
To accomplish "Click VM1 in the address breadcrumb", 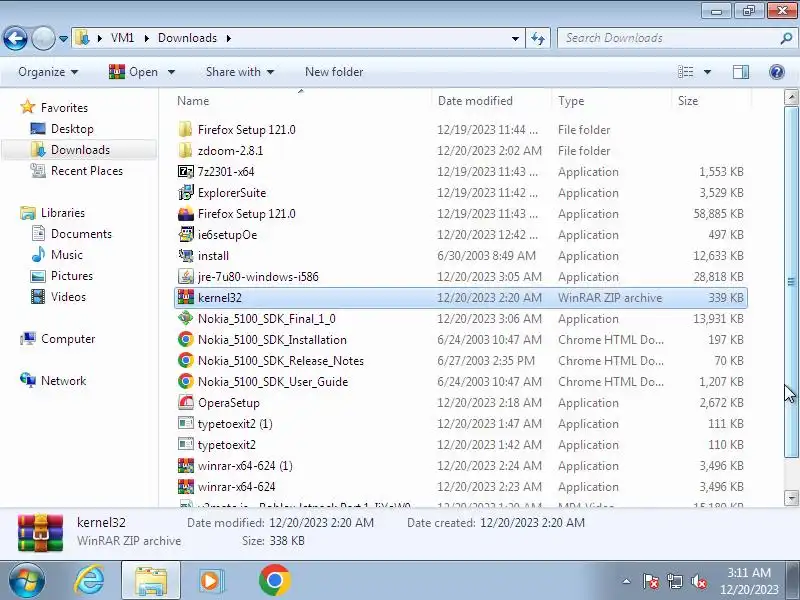I will tap(122, 38).
